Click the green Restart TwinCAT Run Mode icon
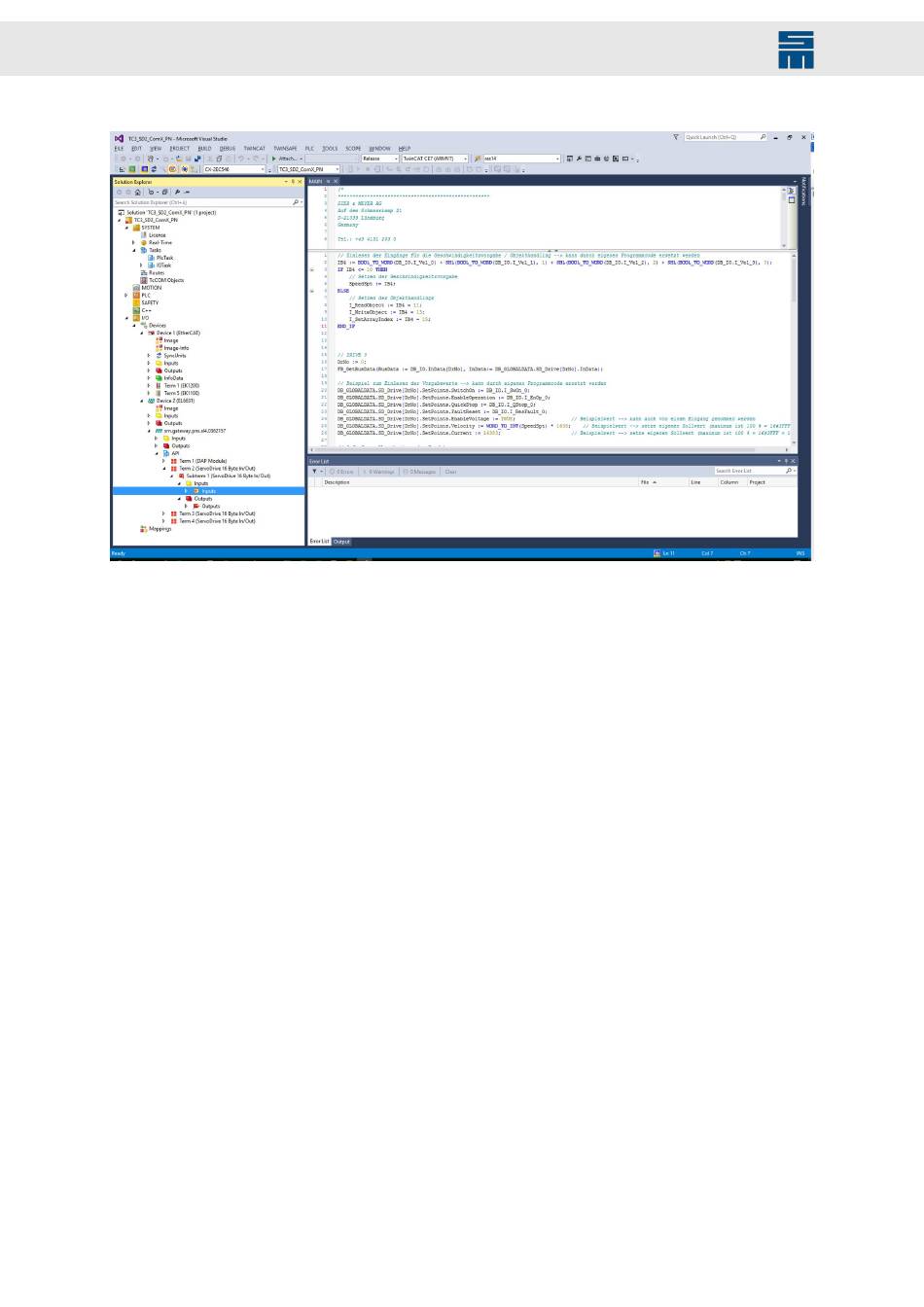Screen dimensions: 924x1307 [132, 169]
